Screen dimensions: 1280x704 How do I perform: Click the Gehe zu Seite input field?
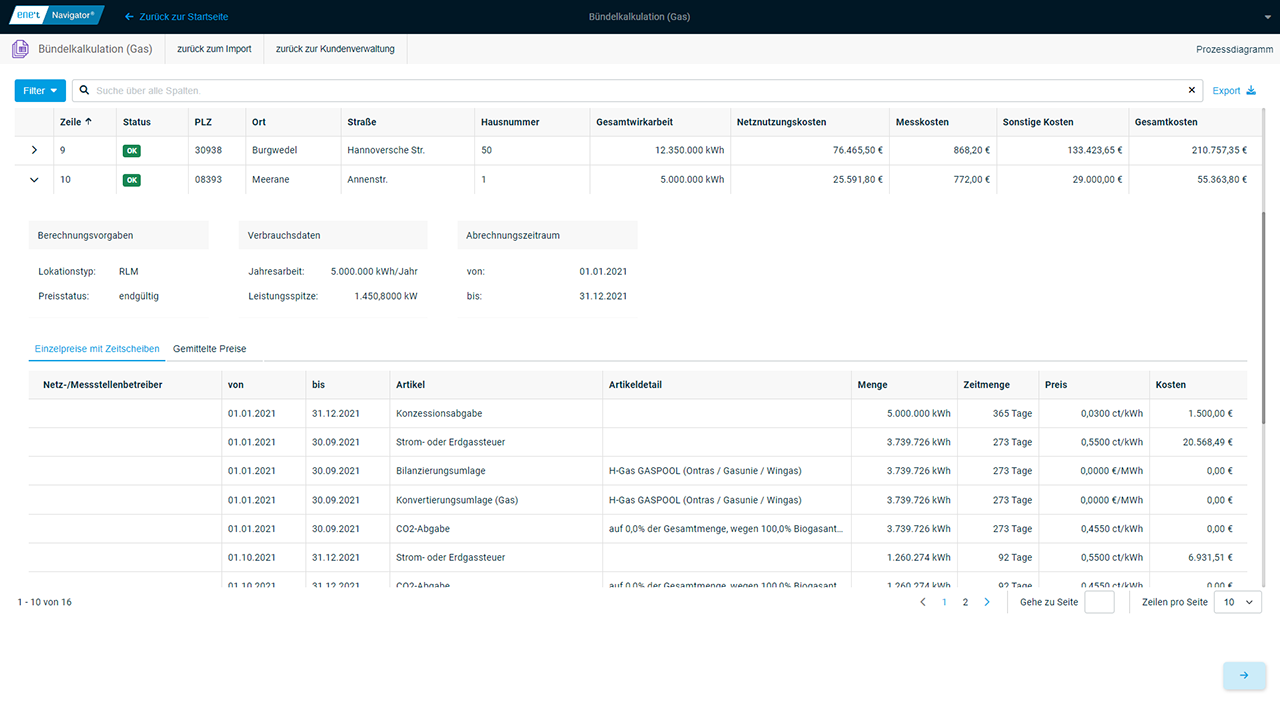click(1099, 602)
